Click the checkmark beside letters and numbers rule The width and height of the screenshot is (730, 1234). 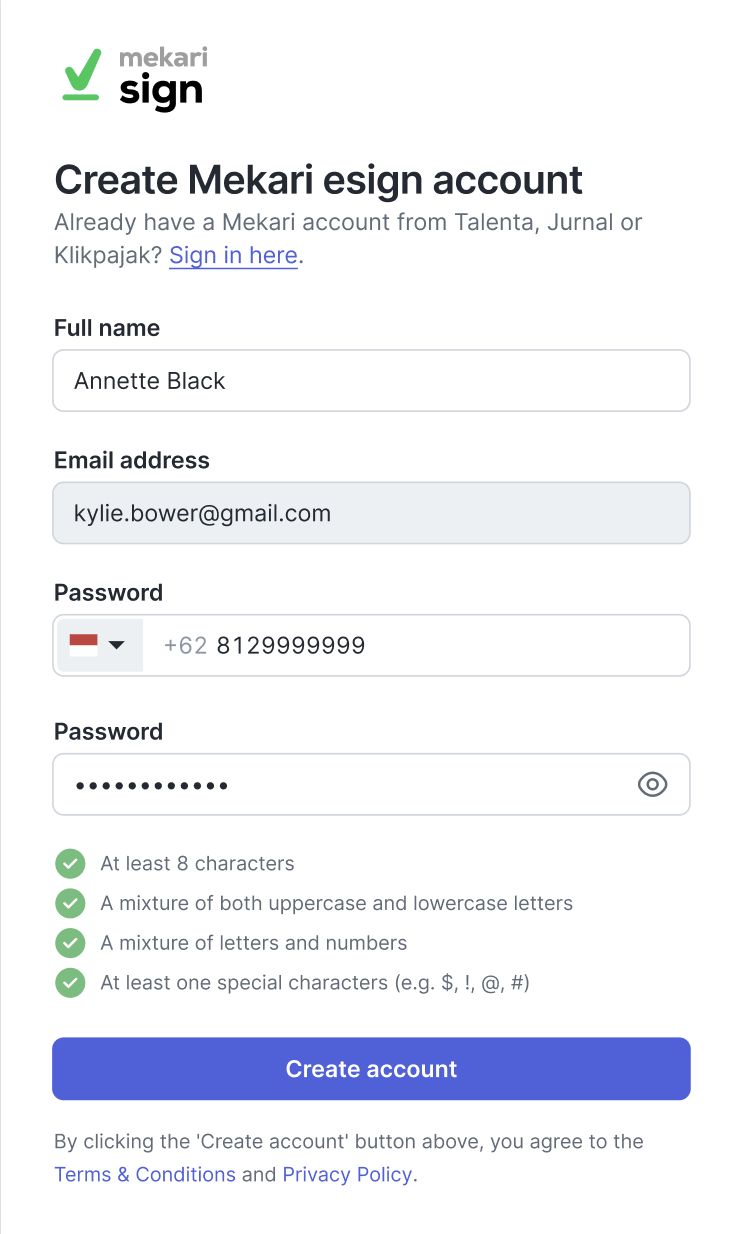[x=70, y=943]
